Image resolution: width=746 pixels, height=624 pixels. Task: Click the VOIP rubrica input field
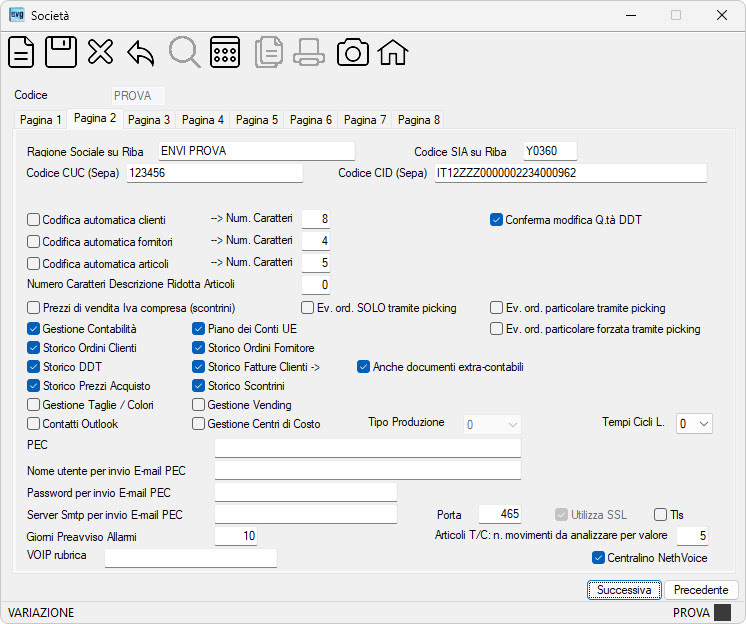[x=191, y=558]
